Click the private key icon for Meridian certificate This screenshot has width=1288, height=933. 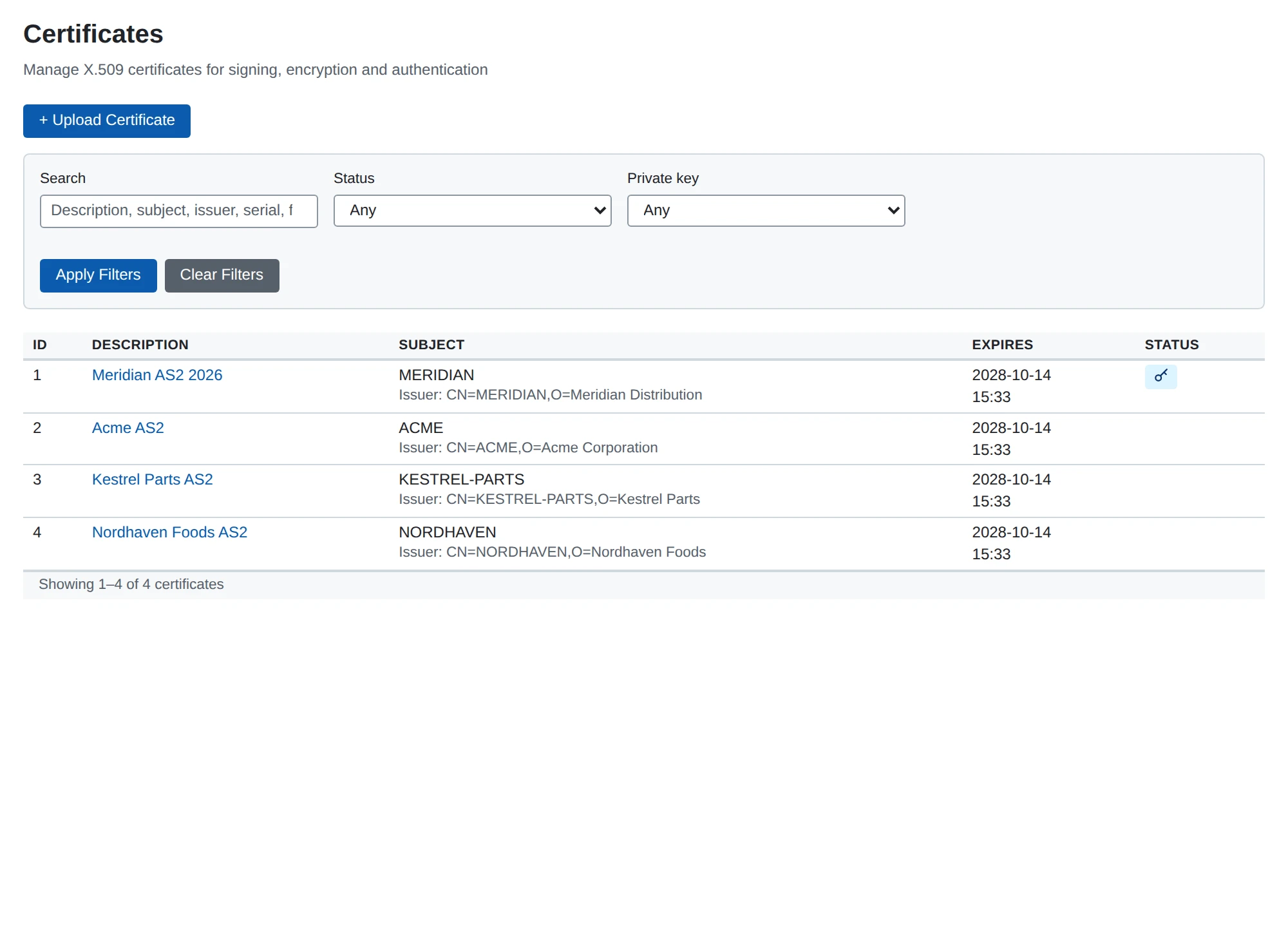click(1160, 376)
